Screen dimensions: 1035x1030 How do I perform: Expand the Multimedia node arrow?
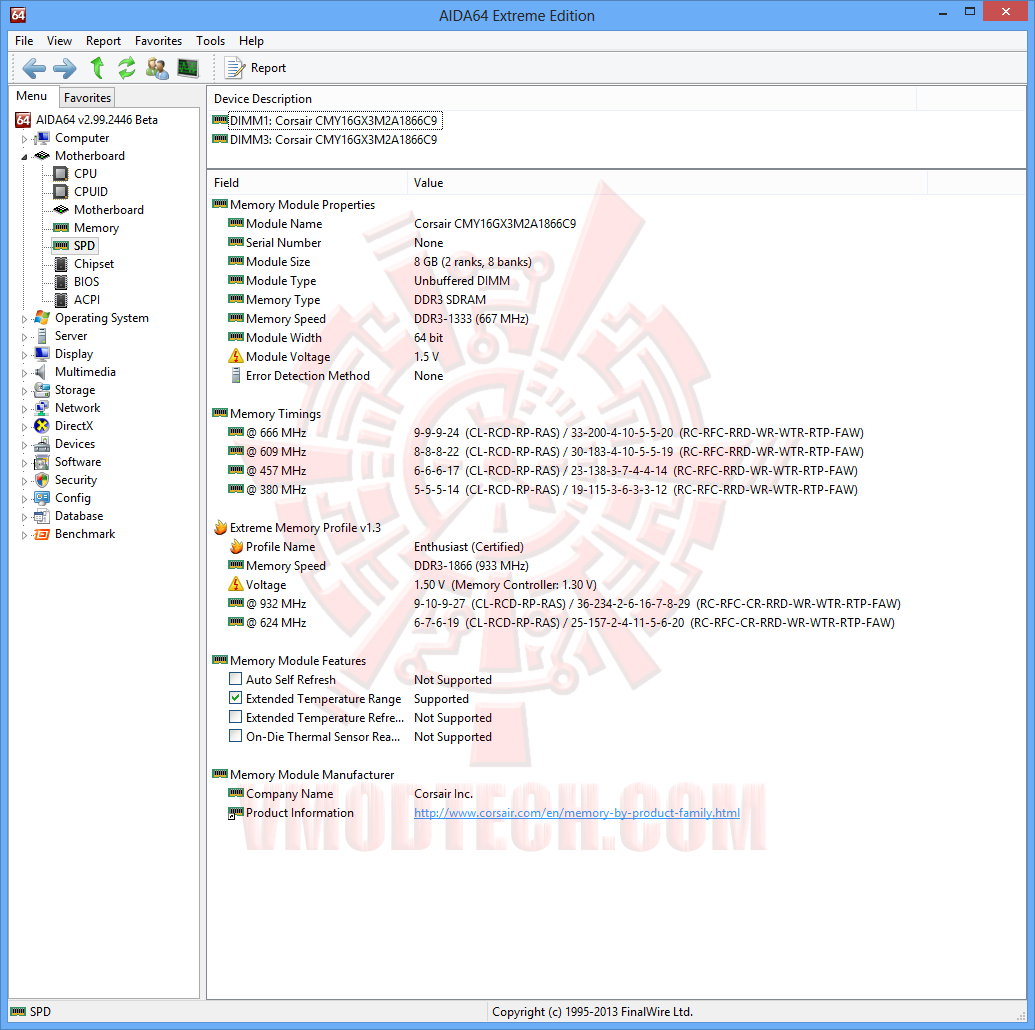tap(24, 373)
